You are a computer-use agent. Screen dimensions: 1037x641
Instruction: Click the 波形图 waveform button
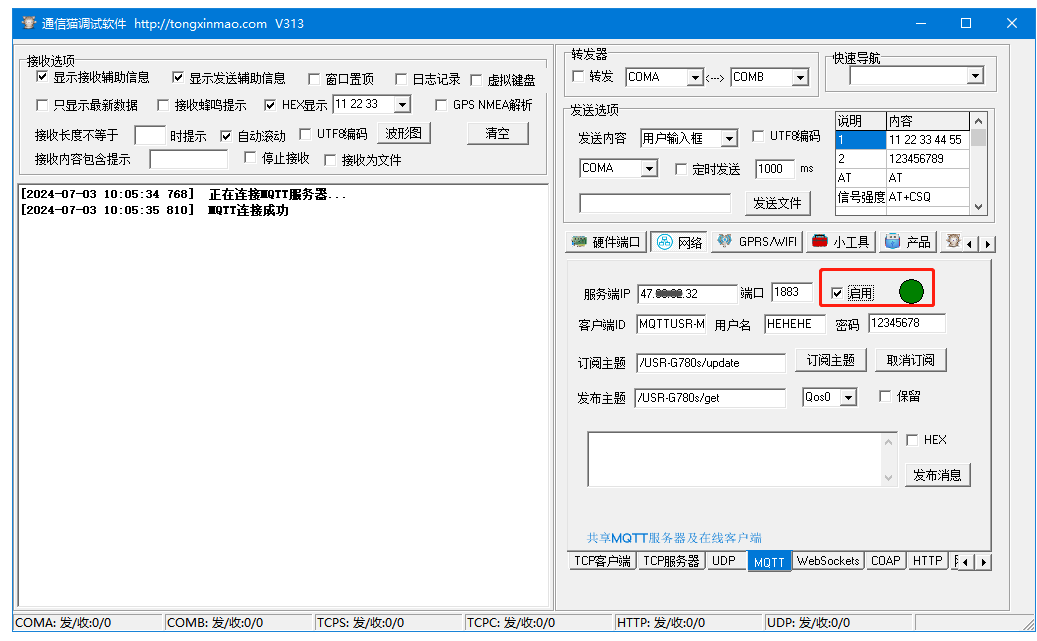[403, 133]
